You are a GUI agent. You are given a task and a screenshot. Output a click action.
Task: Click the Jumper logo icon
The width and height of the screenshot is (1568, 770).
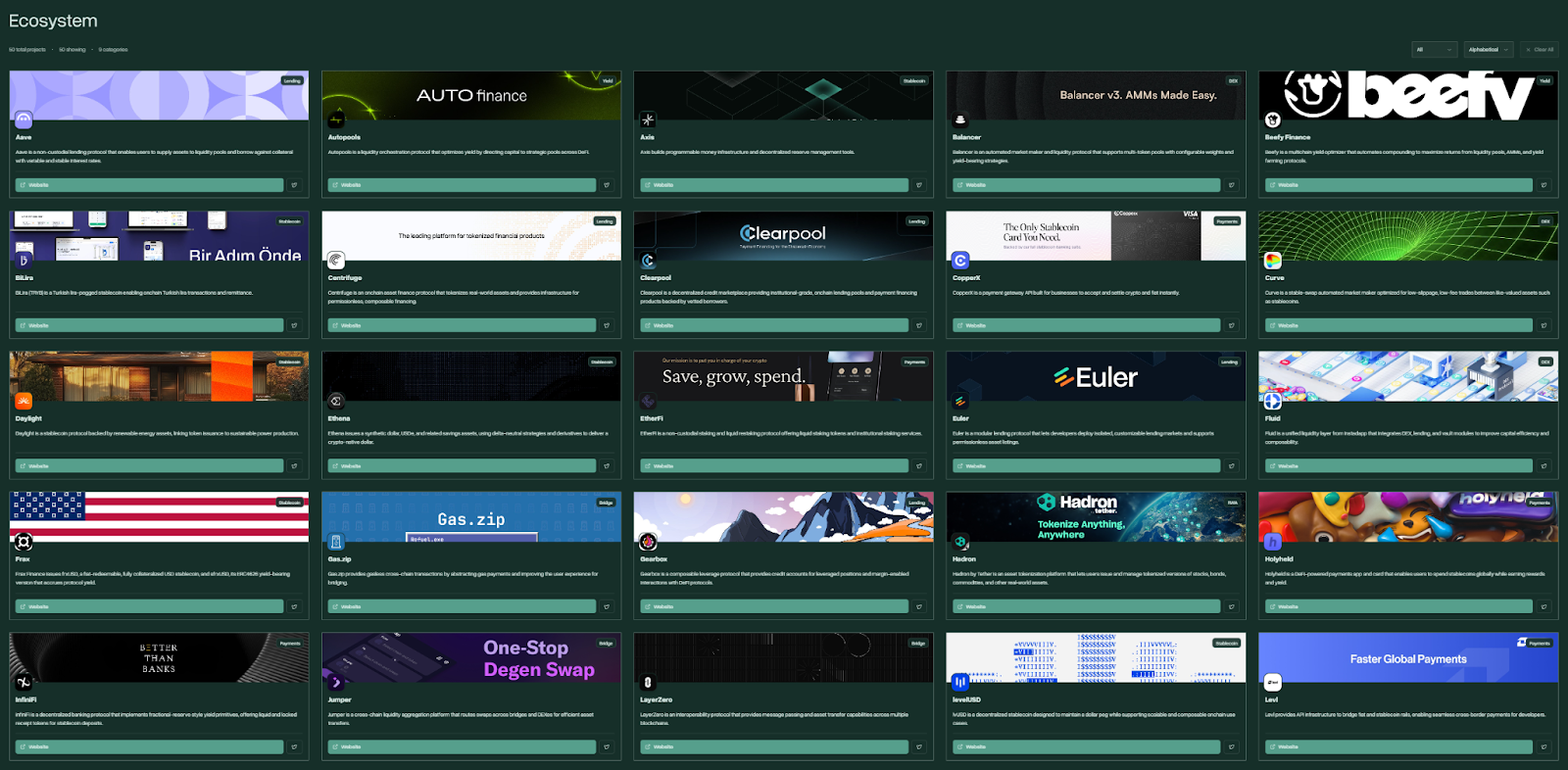click(x=336, y=682)
